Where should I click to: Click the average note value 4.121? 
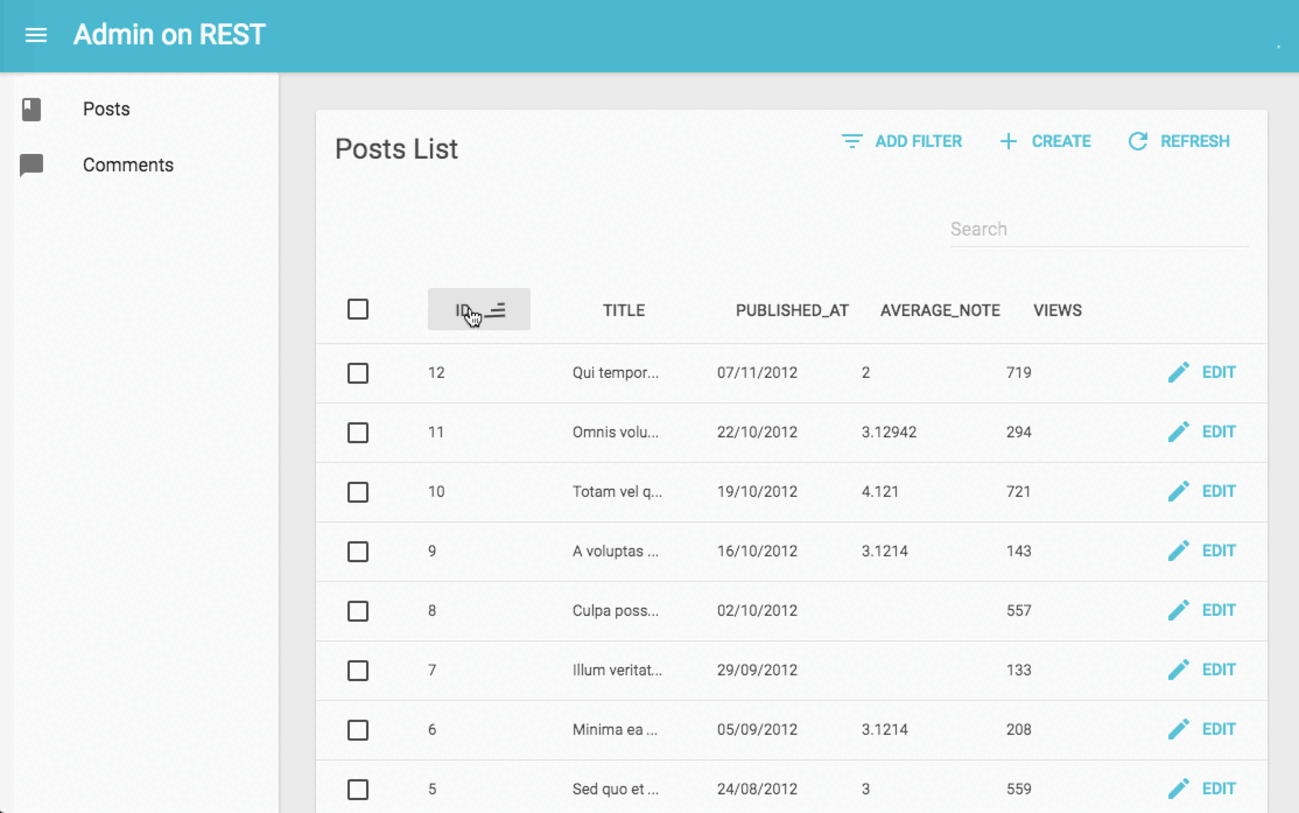tap(880, 492)
